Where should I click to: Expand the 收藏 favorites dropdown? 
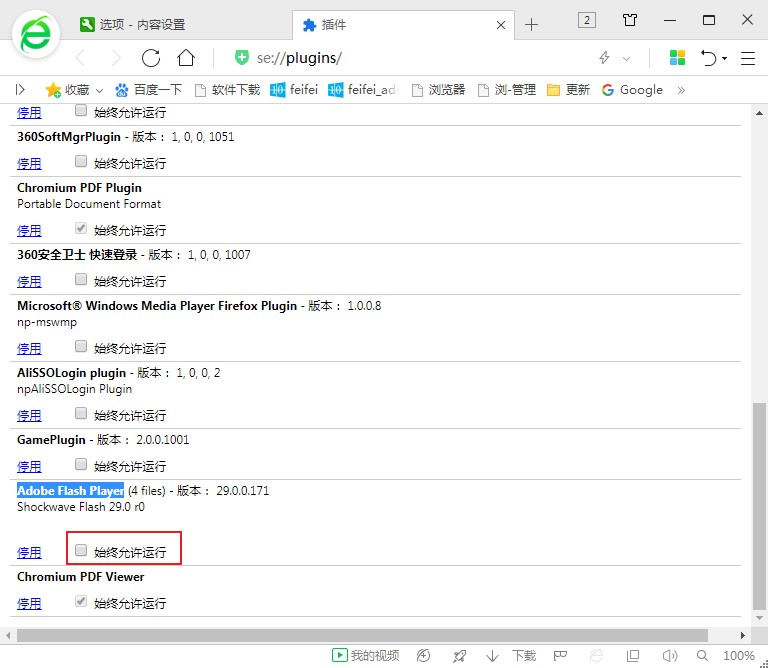tap(74, 90)
